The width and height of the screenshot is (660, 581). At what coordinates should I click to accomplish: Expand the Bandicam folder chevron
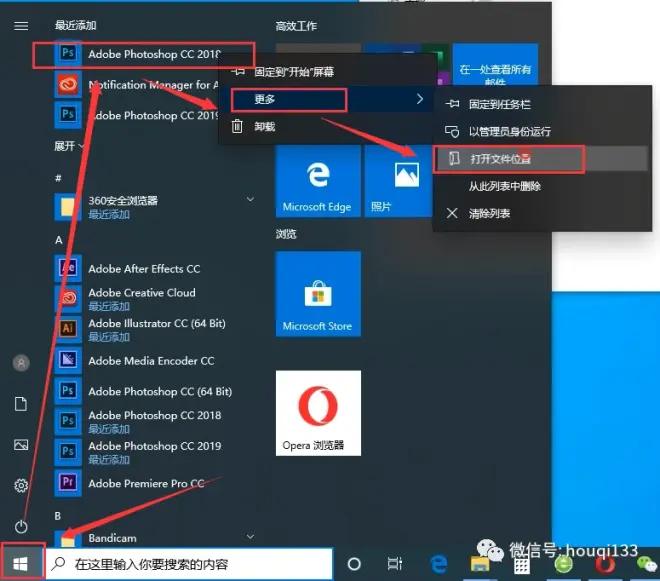[250, 536]
